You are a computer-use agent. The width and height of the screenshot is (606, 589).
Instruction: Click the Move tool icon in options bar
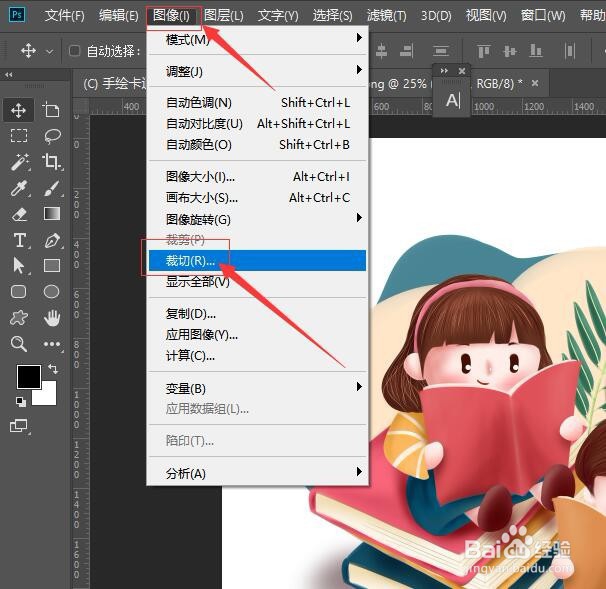(29, 51)
